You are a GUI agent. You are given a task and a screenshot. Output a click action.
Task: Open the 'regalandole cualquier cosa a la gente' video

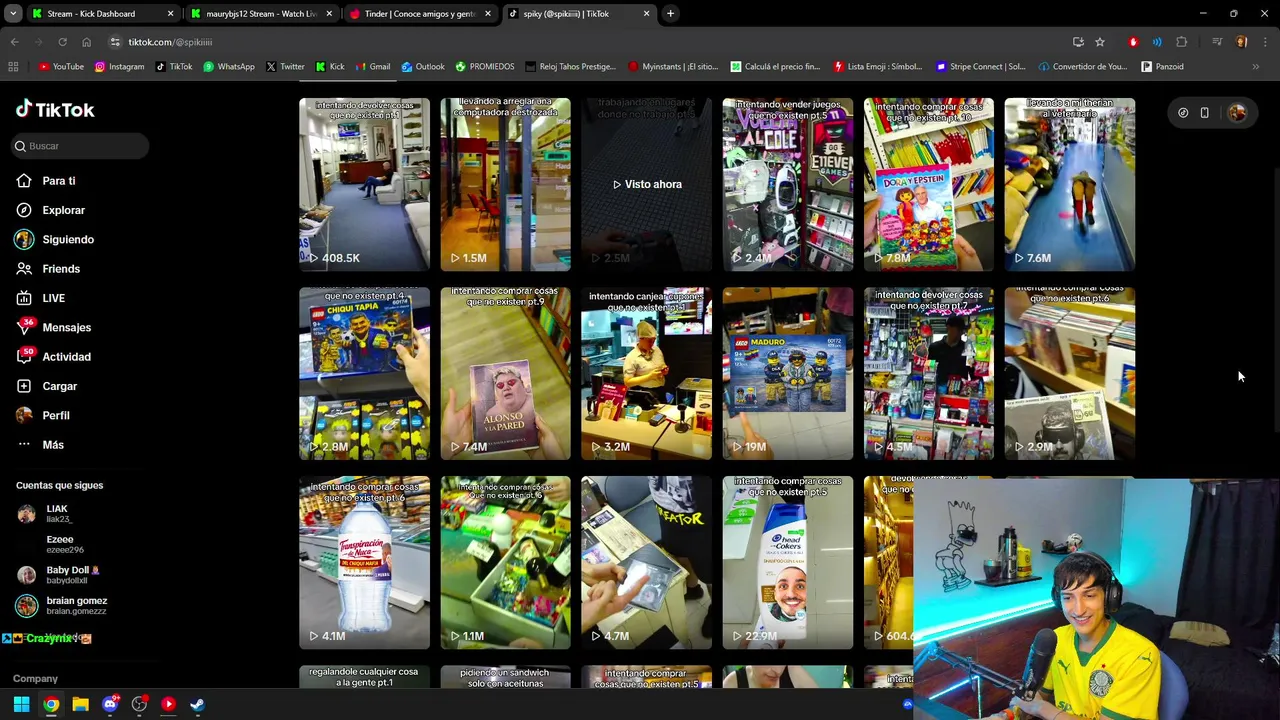[x=364, y=677]
